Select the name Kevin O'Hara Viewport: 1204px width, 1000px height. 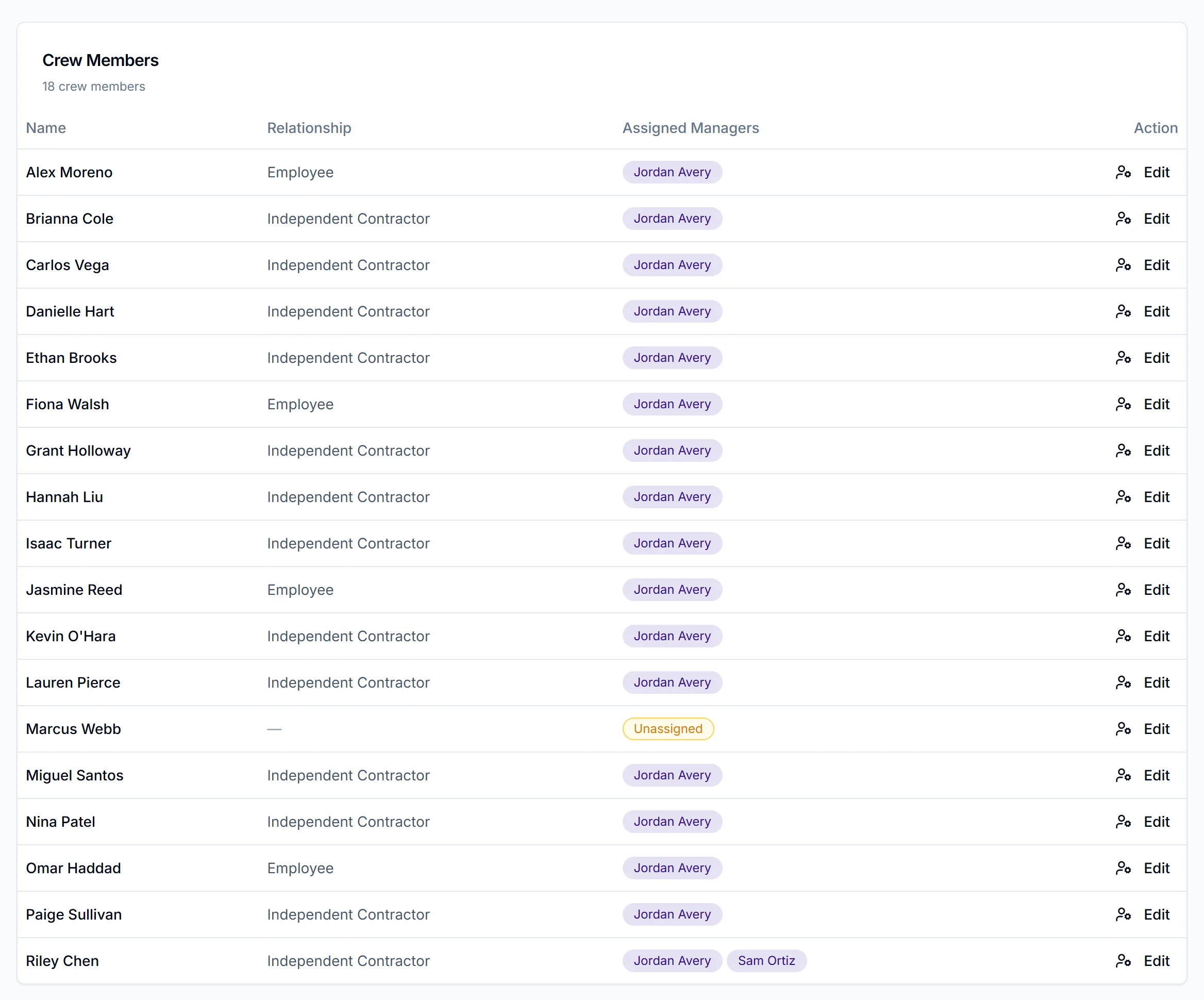[71, 637]
